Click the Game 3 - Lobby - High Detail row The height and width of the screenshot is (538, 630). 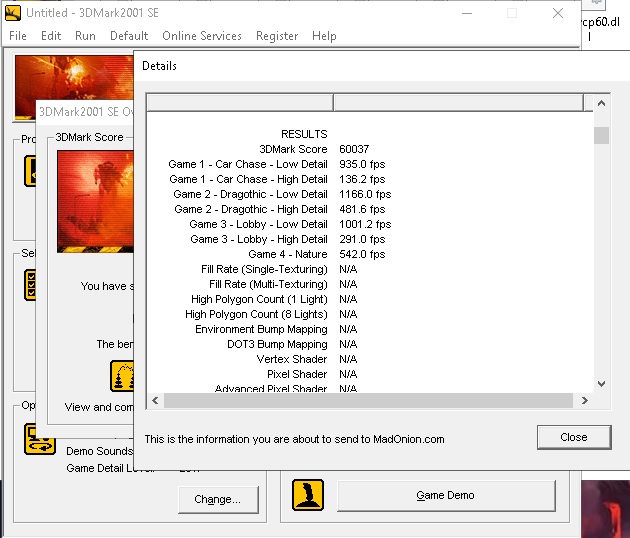tap(288, 239)
